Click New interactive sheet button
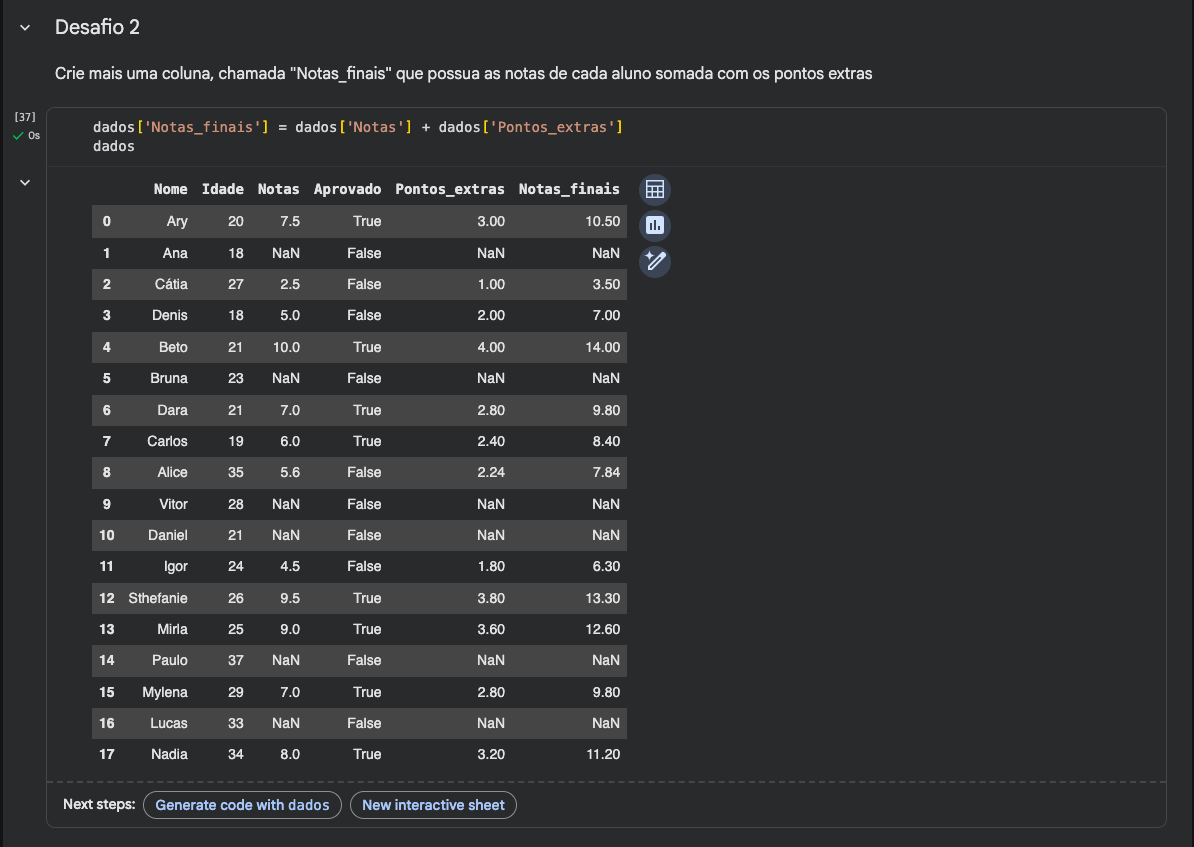The width and height of the screenshot is (1194, 847). coord(433,805)
